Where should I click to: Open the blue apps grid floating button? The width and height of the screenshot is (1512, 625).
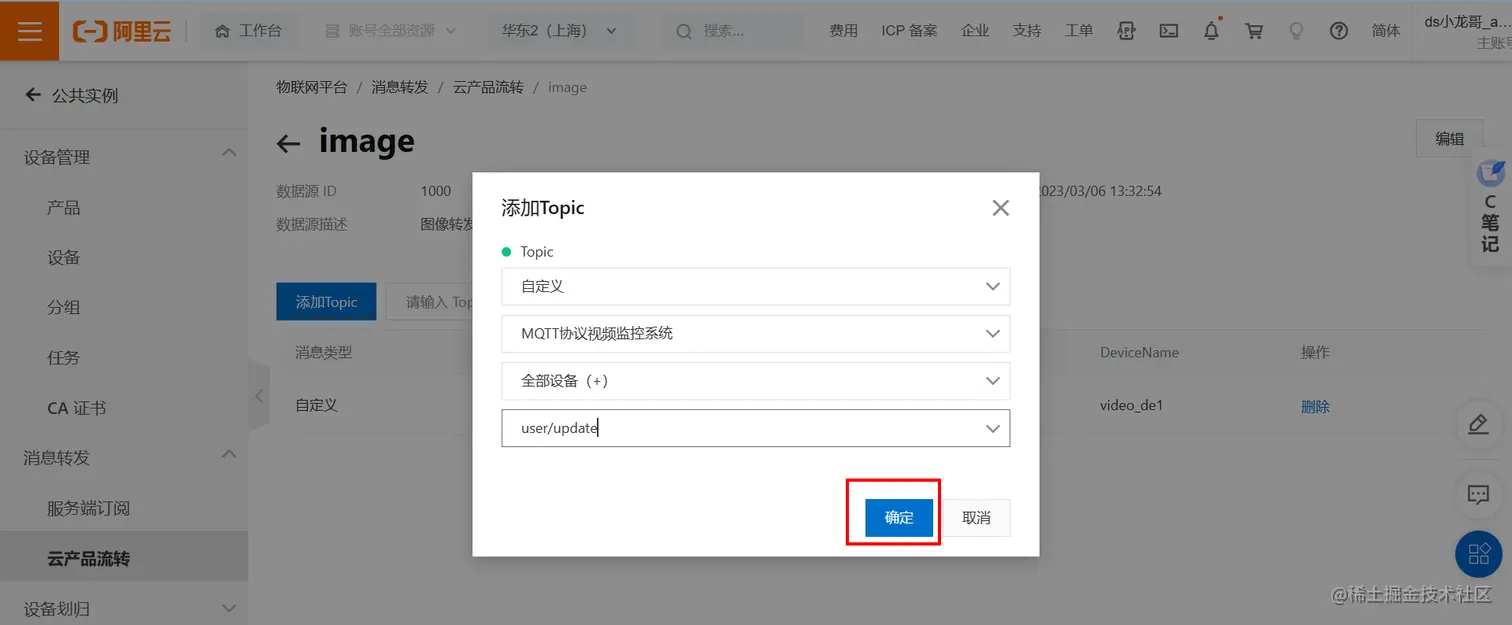(x=1479, y=553)
